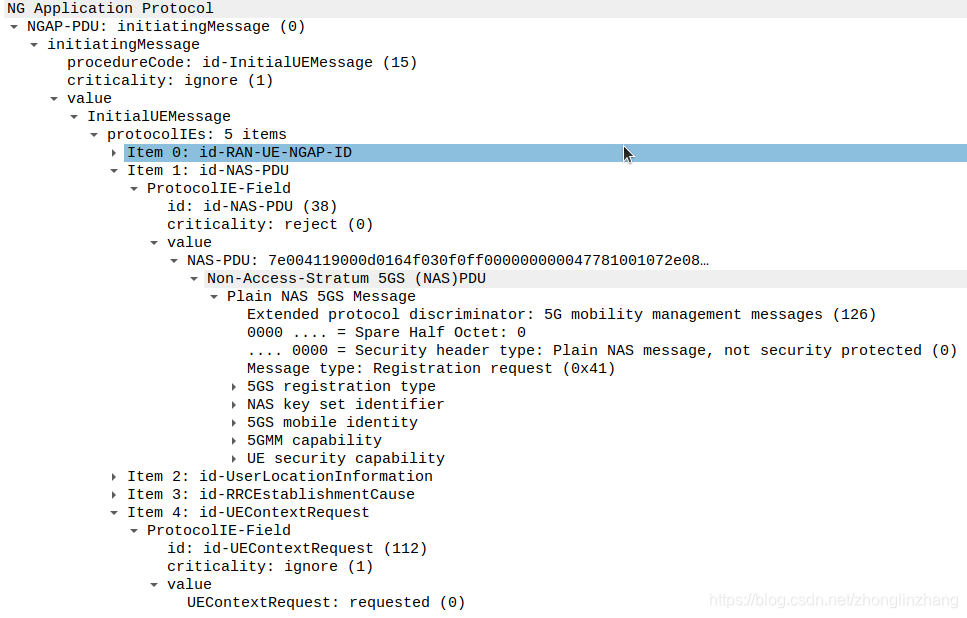Image resolution: width=967 pixels, height=618 pixels.
Task: Collapse value node above UEContextRequest requested
Action: pos(154,585)
